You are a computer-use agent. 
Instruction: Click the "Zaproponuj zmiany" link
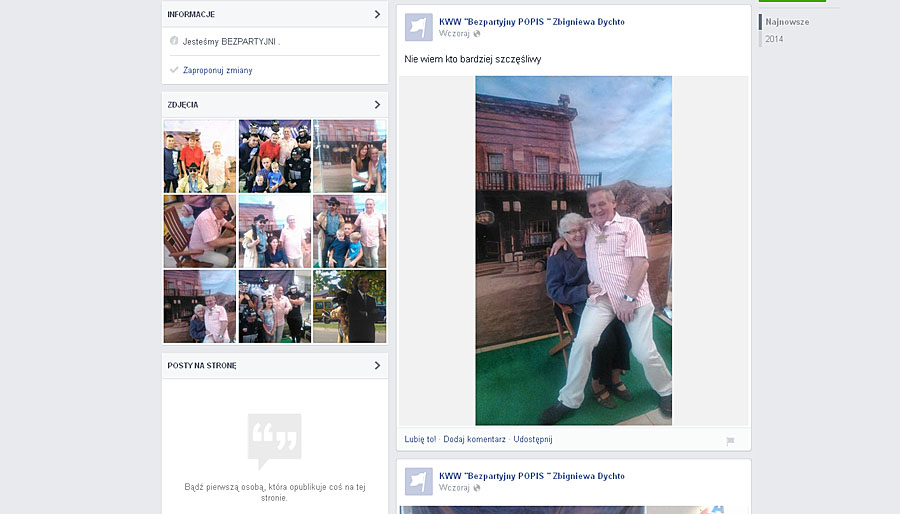click(217, 70)
